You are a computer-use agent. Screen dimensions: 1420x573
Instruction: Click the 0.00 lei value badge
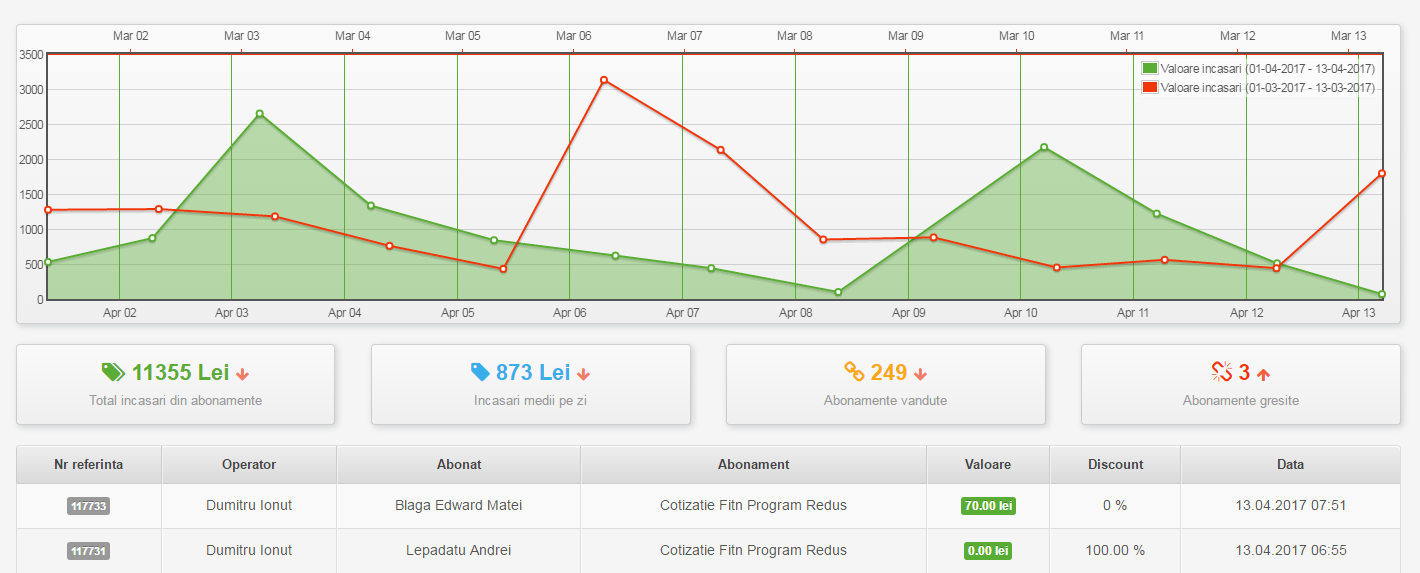[x=988, y=550]
